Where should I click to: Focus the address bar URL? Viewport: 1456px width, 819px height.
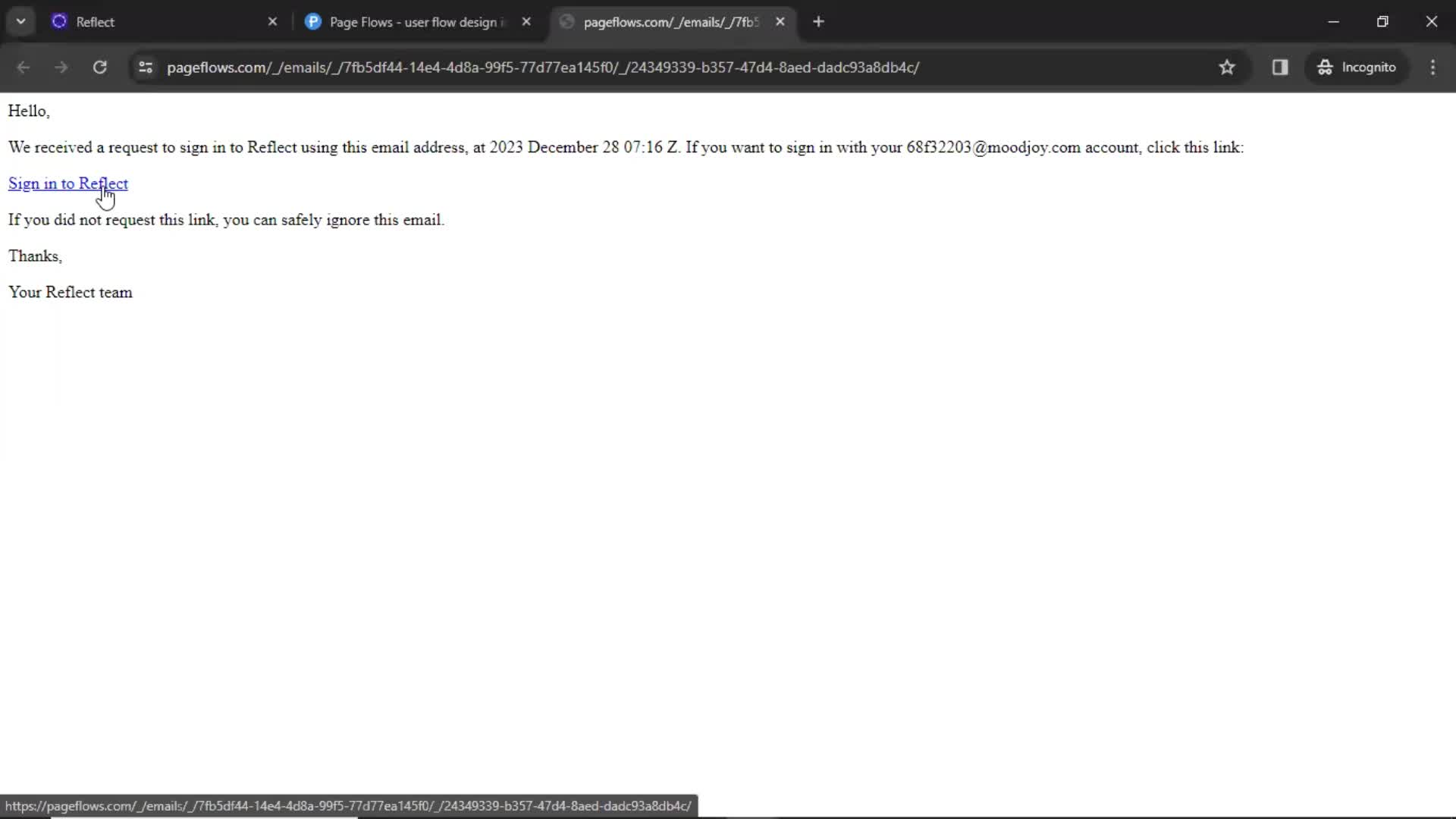543,67
